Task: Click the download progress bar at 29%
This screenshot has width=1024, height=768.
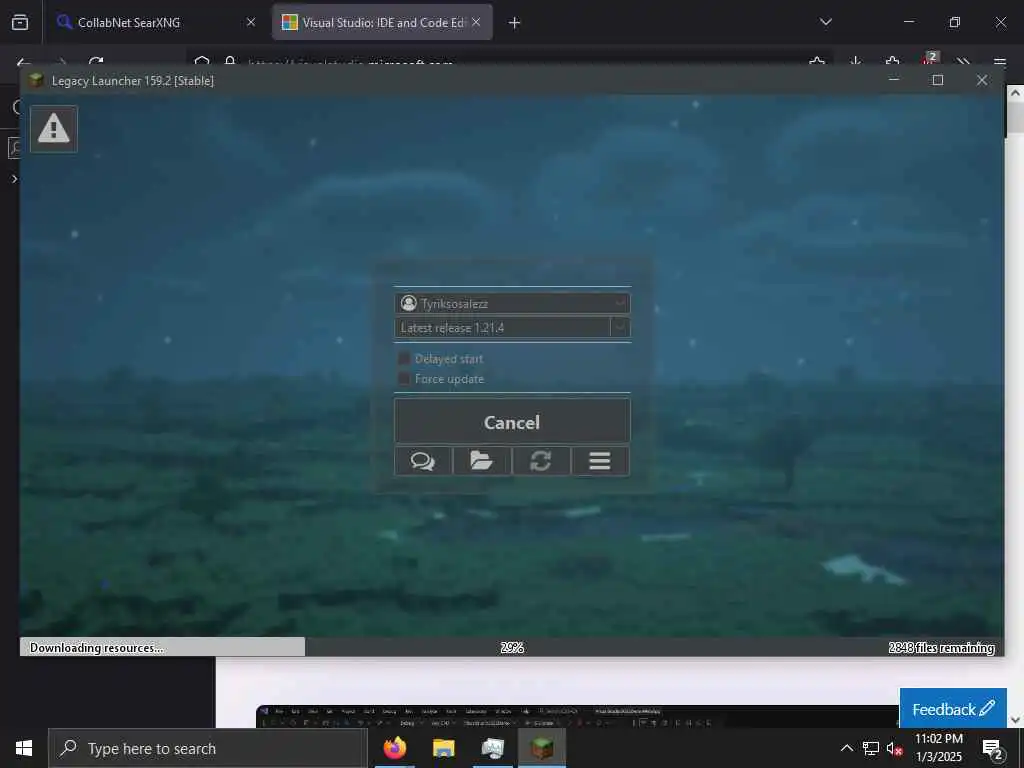Action: click(512, 647)
